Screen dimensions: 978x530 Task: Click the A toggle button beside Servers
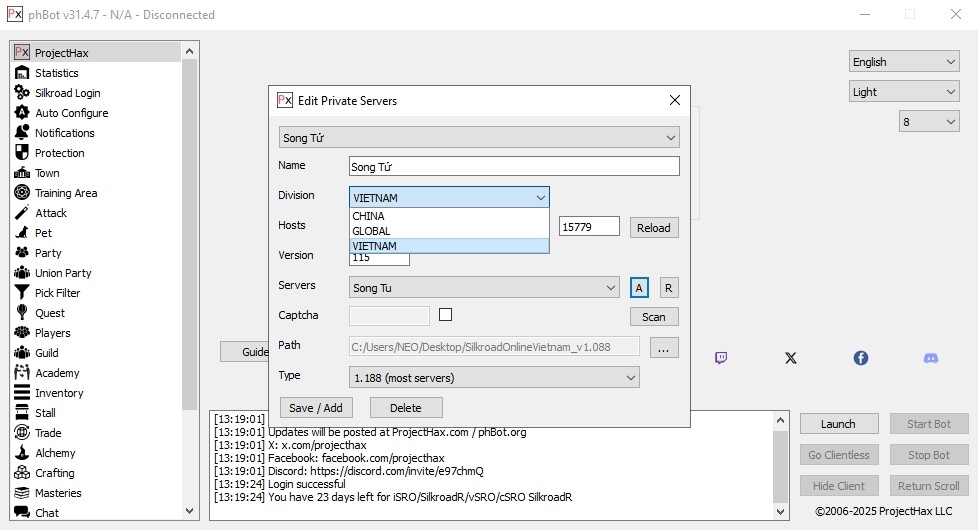tap(639, 288)
